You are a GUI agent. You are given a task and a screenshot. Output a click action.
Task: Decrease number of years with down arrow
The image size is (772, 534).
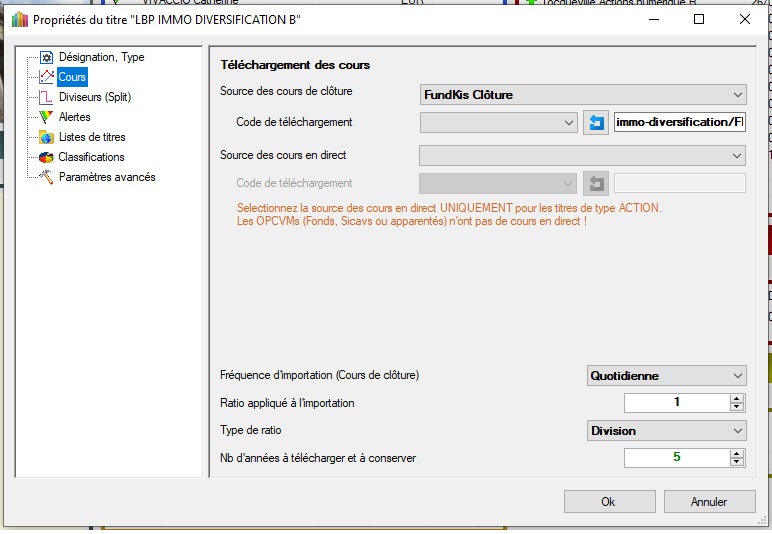pyautogui.click(x=737, y=462)
